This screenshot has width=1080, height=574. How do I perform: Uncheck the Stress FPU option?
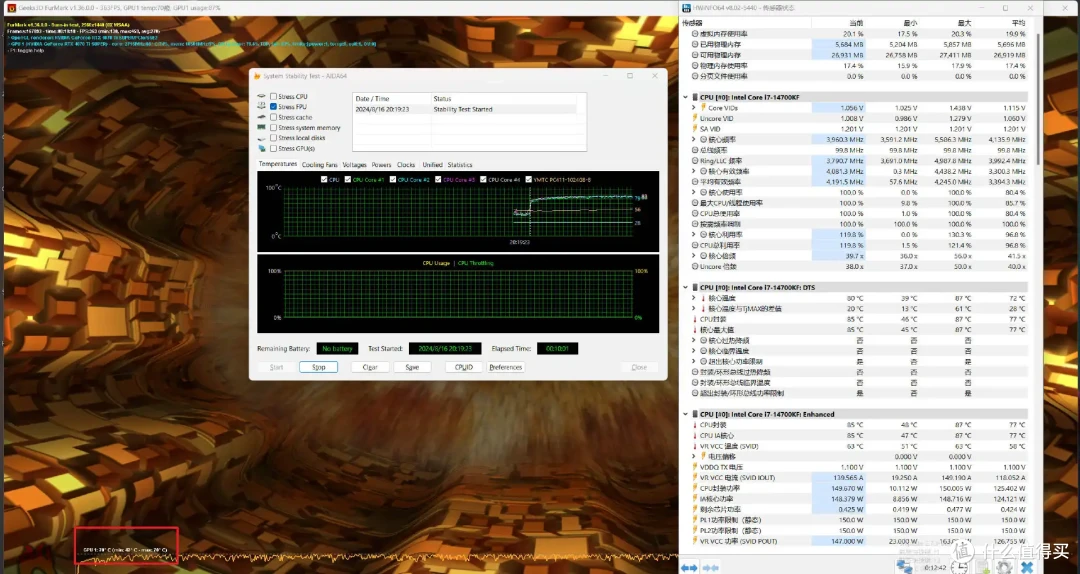tap(273, 107)
